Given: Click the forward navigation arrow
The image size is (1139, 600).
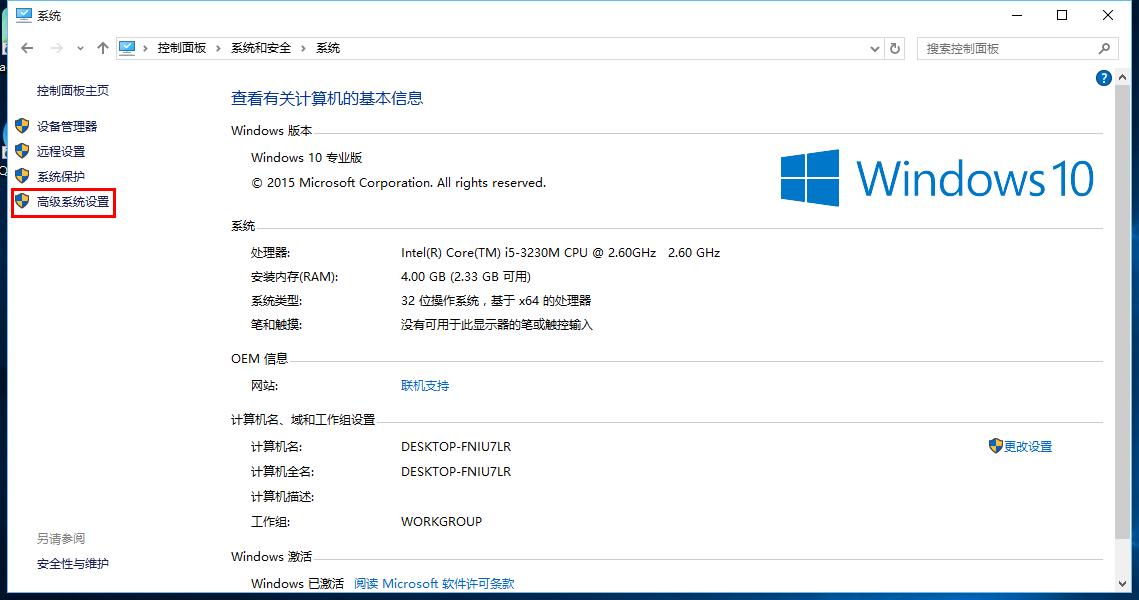Looking at the screenshot, I should [56, 48].
